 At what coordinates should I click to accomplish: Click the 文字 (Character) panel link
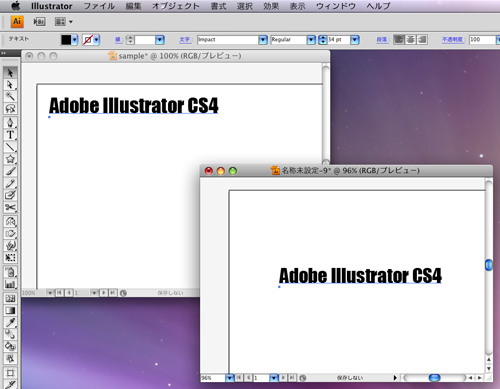(186, 40)
